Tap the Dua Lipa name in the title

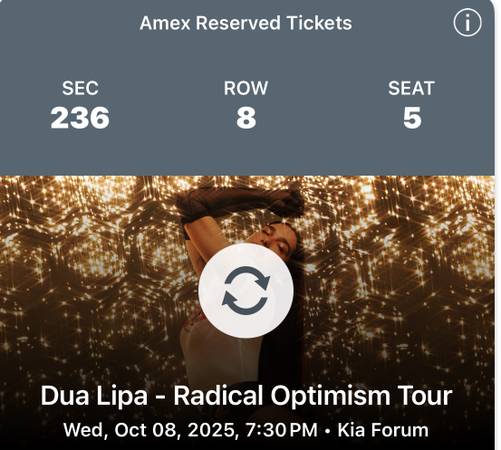tap(94, 396)
